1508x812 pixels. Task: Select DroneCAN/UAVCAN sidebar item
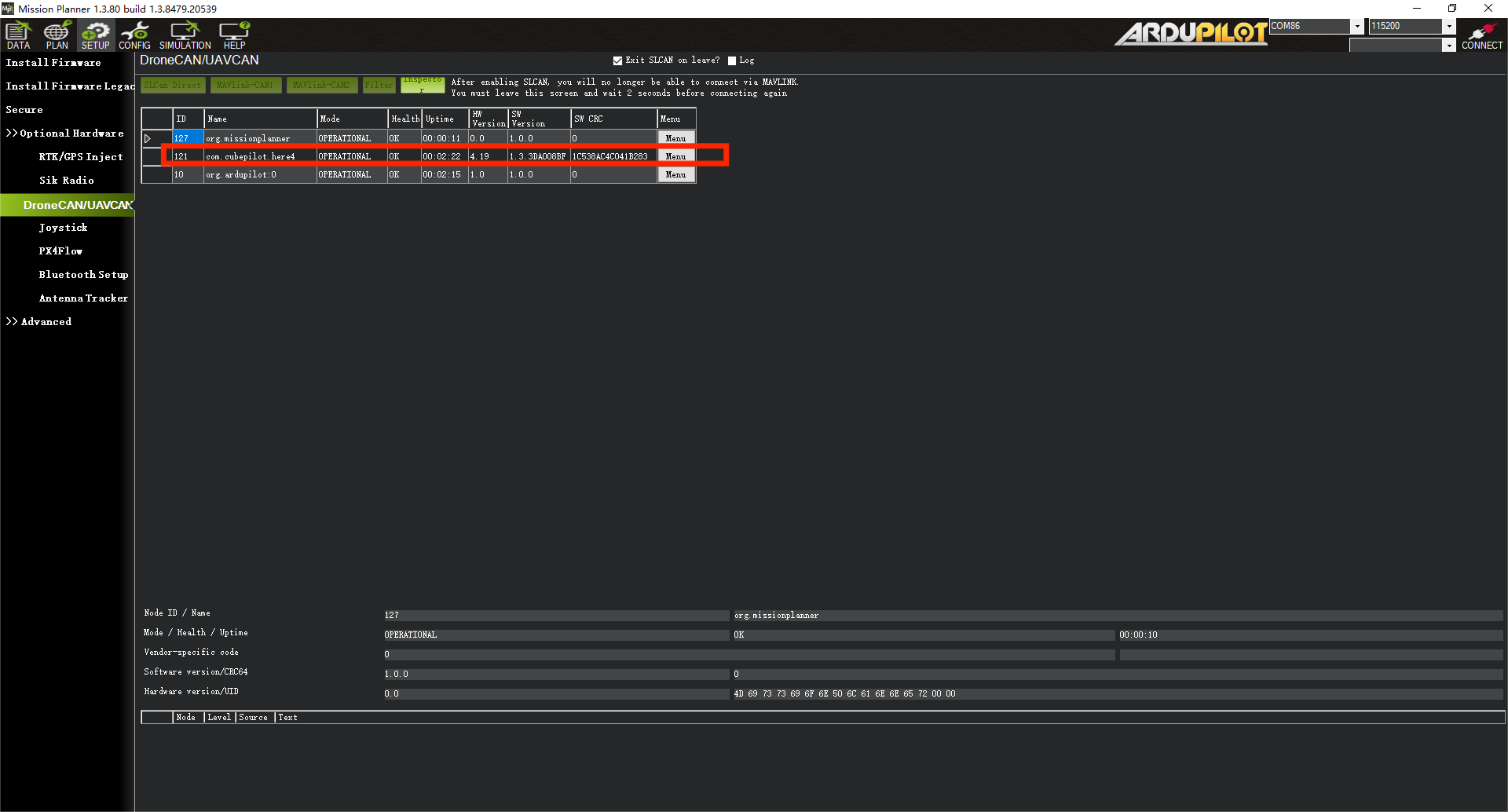[x=68, y=205]
